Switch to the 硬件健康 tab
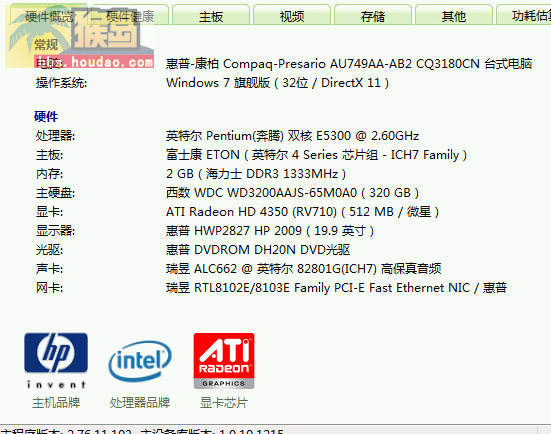 (x=130, y=16)
